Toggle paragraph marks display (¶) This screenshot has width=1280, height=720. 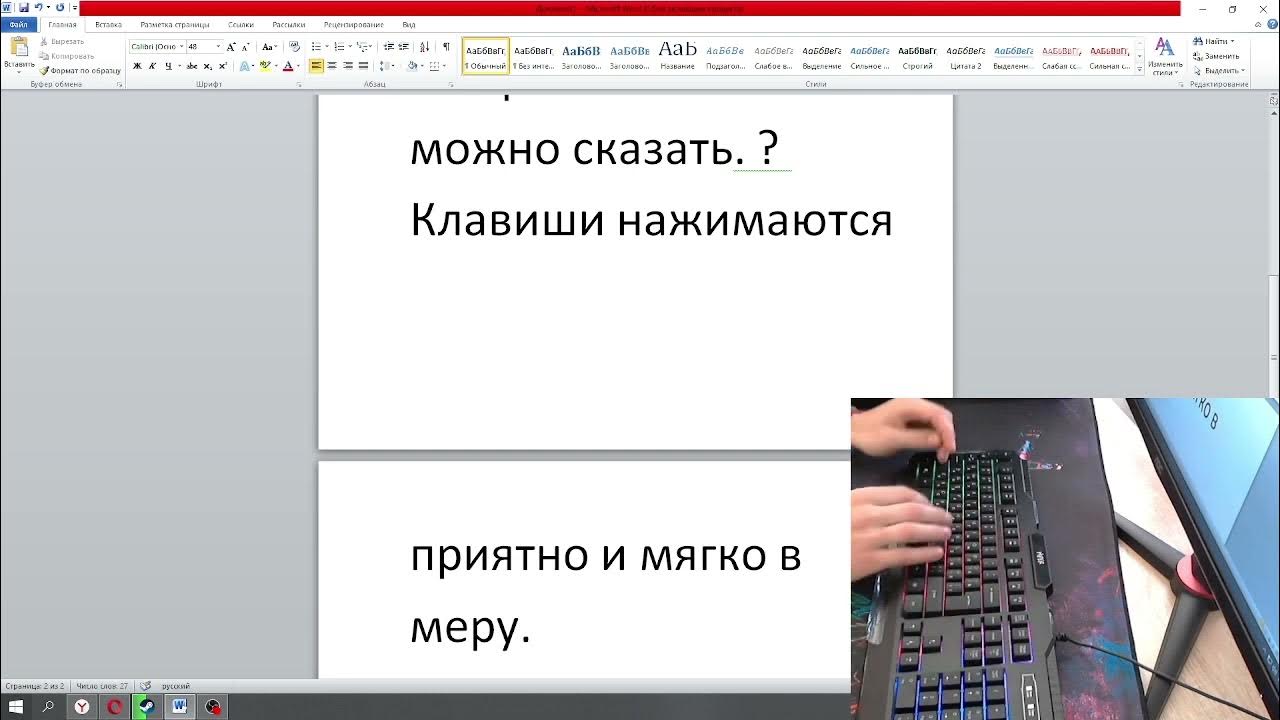pos(446,47)
